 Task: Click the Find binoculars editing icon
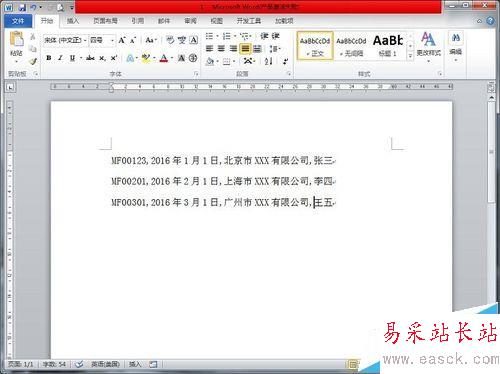click(456, 38)
